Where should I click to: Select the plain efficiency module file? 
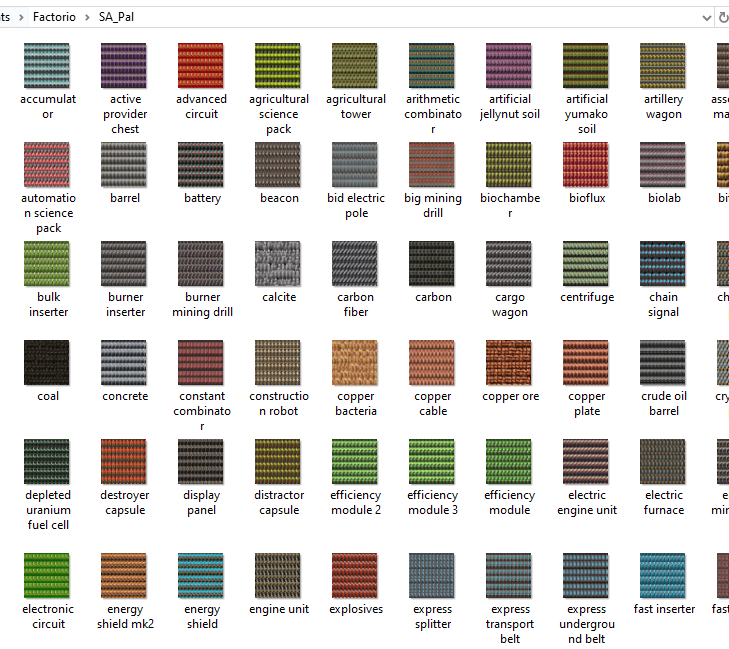(509, 462)
